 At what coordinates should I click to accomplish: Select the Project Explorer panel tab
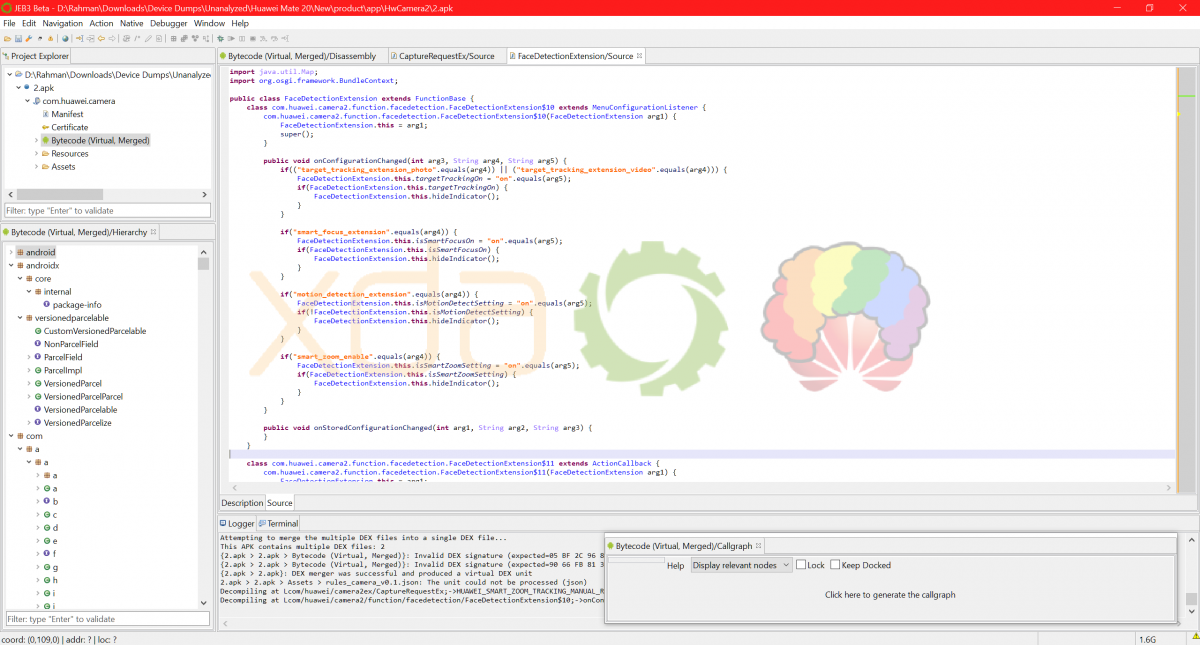pyautogui.click(x=36, y=56)
